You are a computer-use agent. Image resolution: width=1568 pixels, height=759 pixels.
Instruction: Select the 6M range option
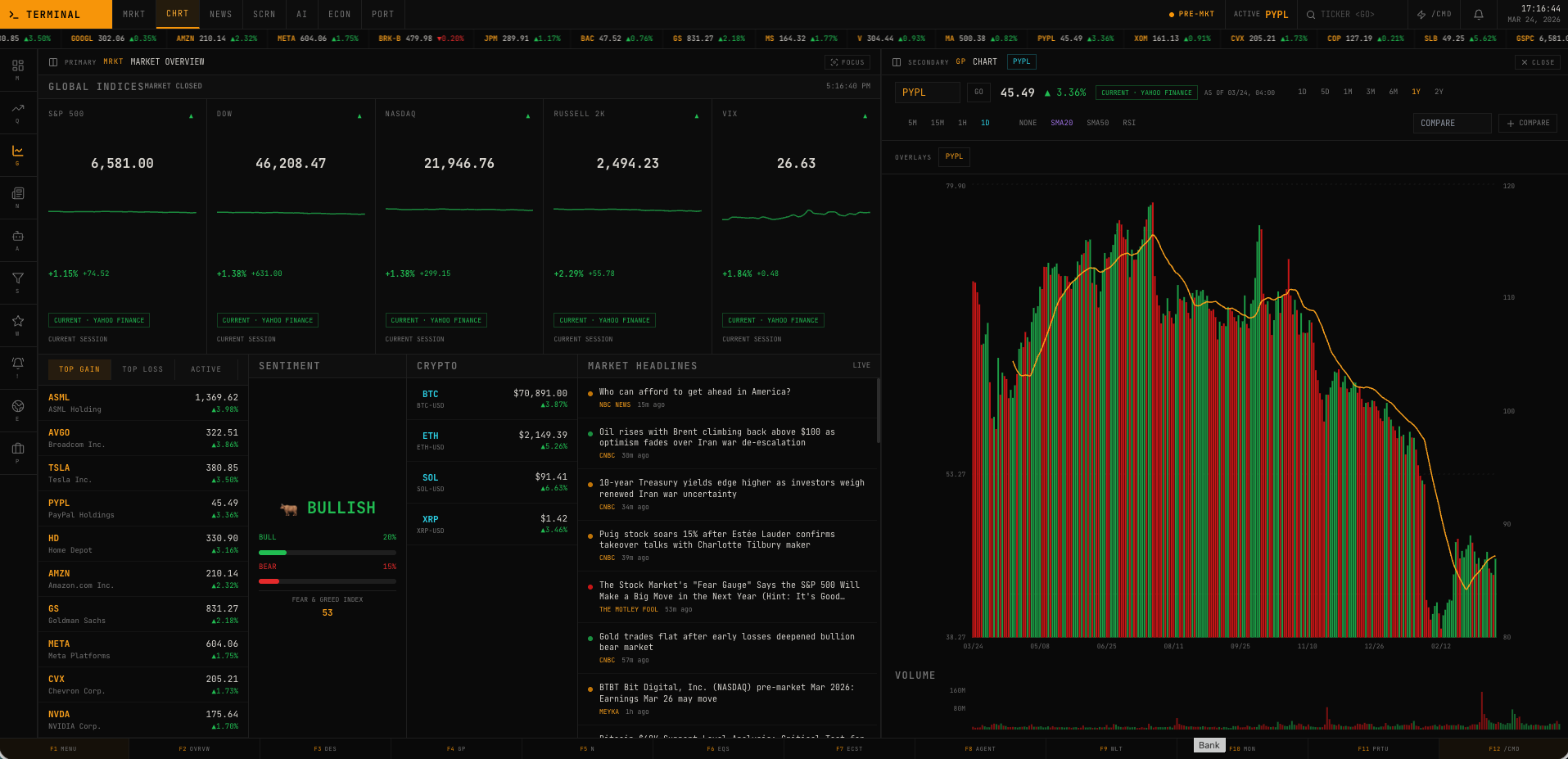pyautogui.click(x=1394, y=93)
